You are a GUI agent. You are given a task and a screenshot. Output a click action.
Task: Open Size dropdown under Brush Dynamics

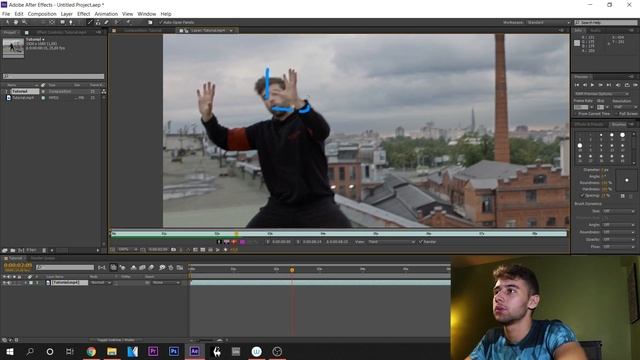tap(619, 211)
